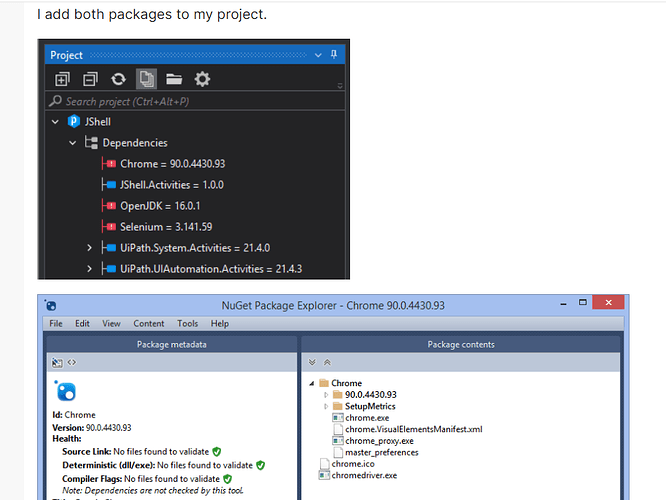Click the 'Version: 90.0.4430.93' text
This screenshot has width=666, height=500.
tap(92, 428)
